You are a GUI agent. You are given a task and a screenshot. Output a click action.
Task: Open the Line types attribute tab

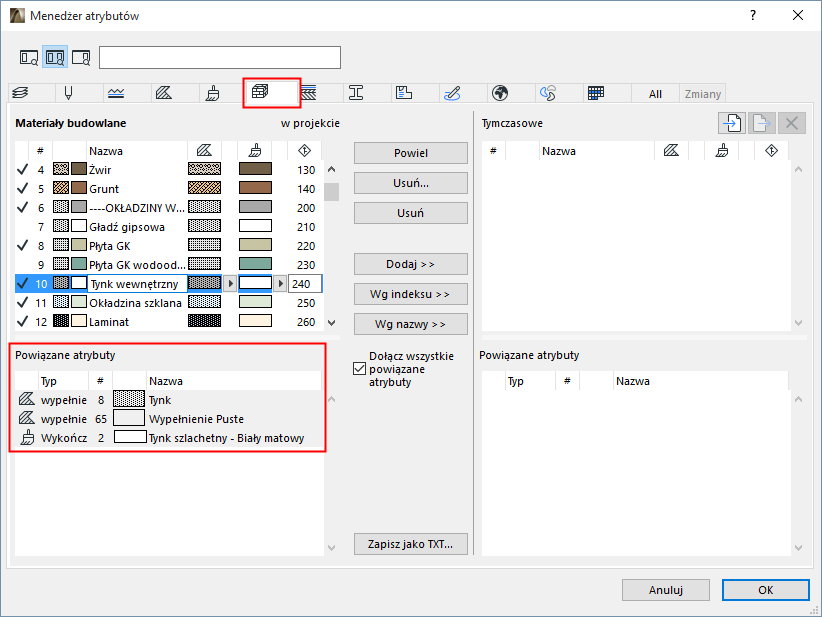116,93
